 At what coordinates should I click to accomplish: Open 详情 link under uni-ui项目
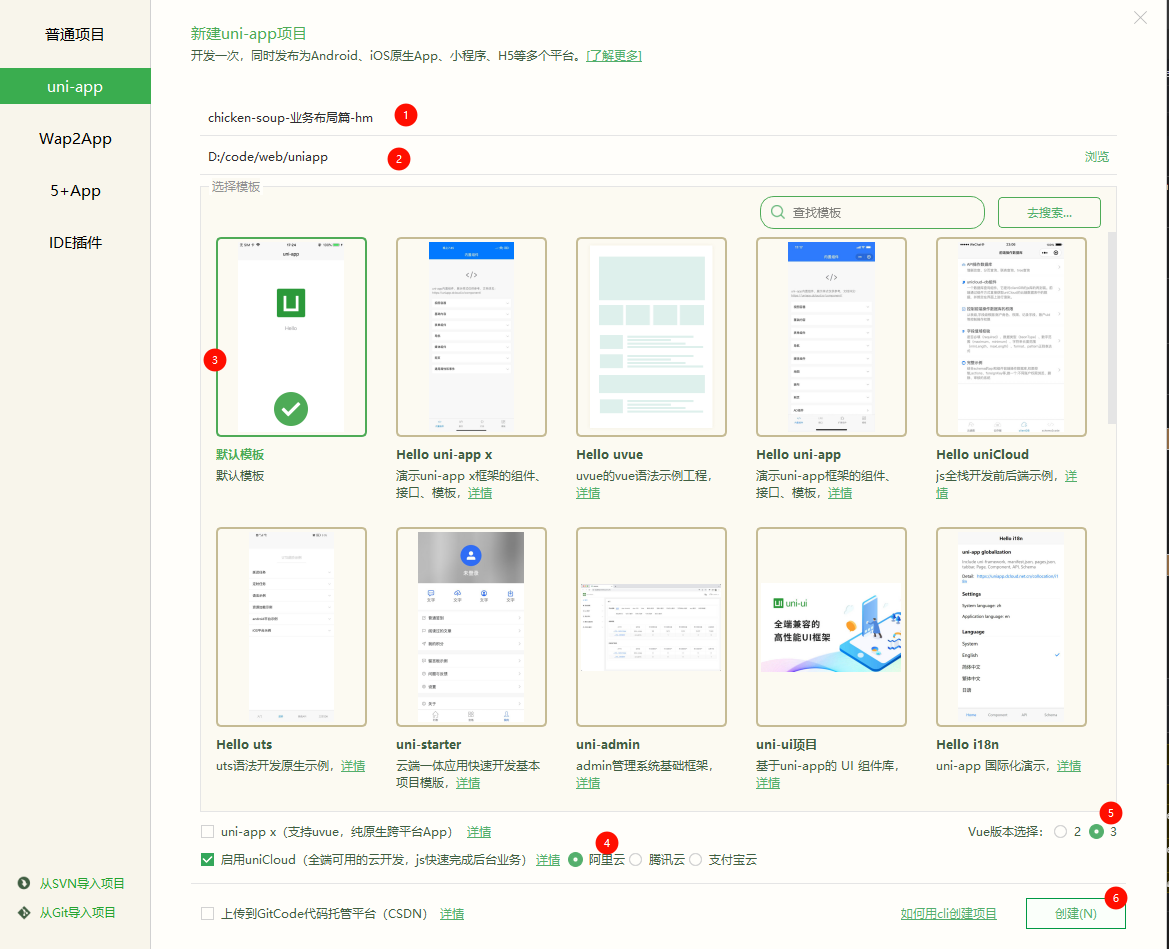(768, 783)
